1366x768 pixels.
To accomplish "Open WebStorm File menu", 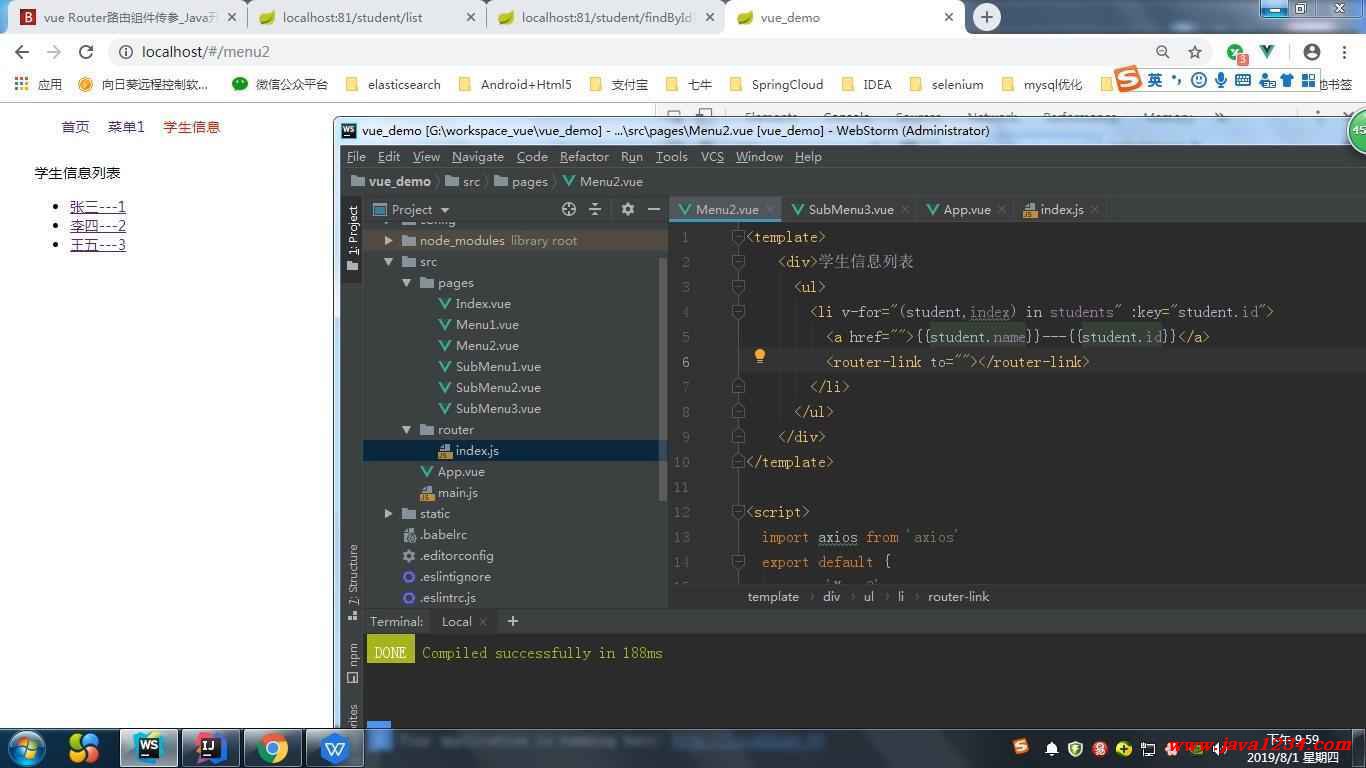I will click(x=356, y=156).
